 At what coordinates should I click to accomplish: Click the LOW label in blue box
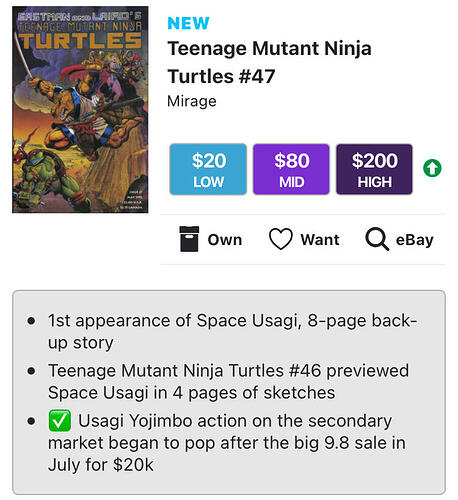208,182
